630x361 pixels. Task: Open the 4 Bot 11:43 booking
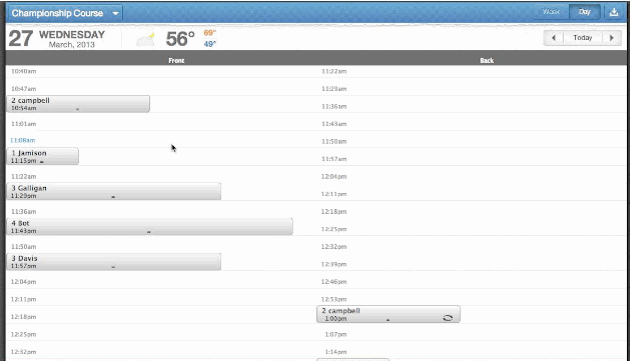pos(149,227)
